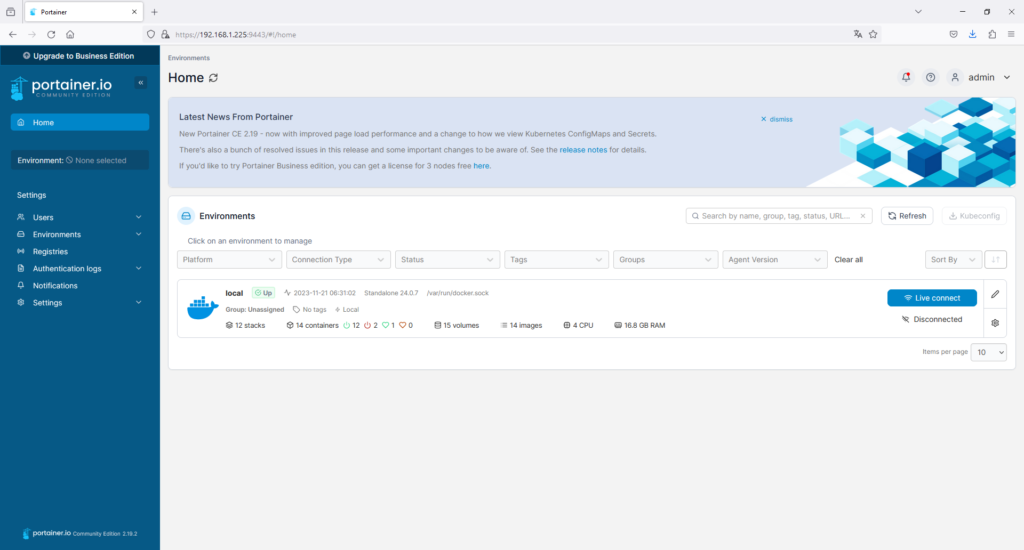Open the Items per page dropdown
Screen dimensions: 1024x550
pyautogui.click(x=990, y=352)
